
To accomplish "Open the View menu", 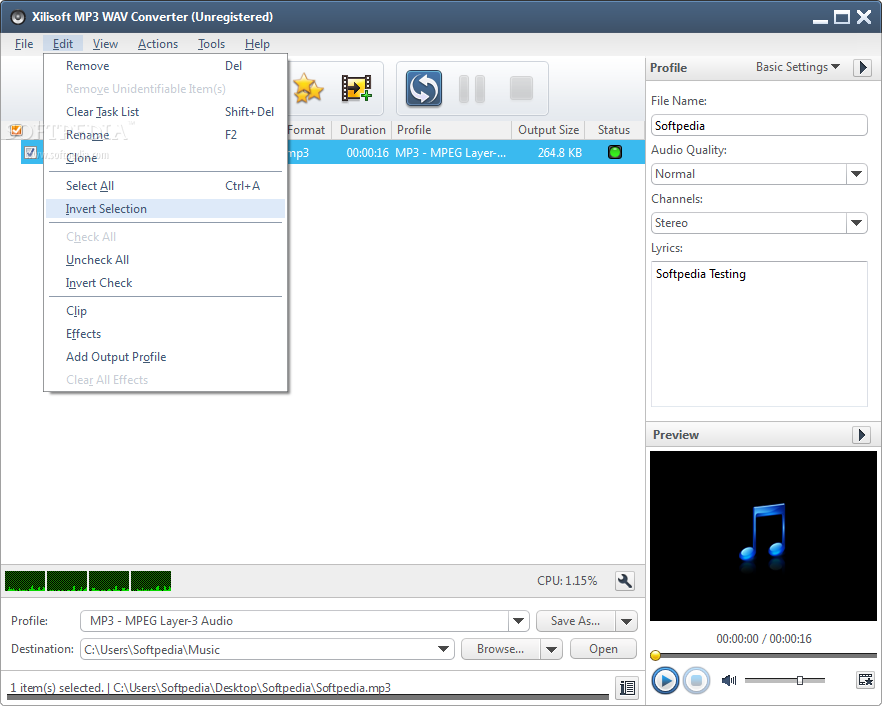I will [105, 44].
